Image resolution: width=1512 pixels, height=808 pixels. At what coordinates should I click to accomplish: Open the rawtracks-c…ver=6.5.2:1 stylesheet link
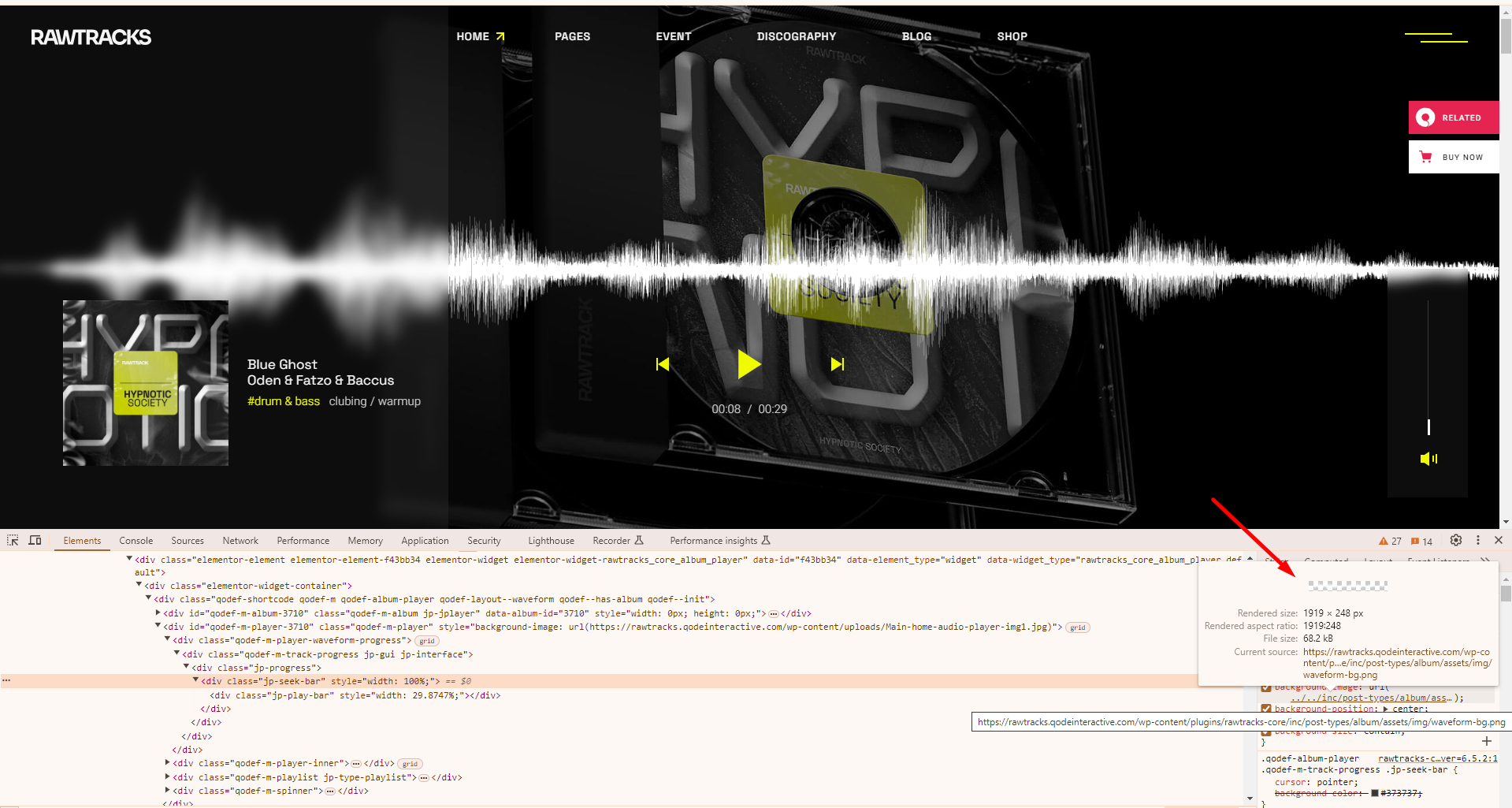(x=1438, y=758)
